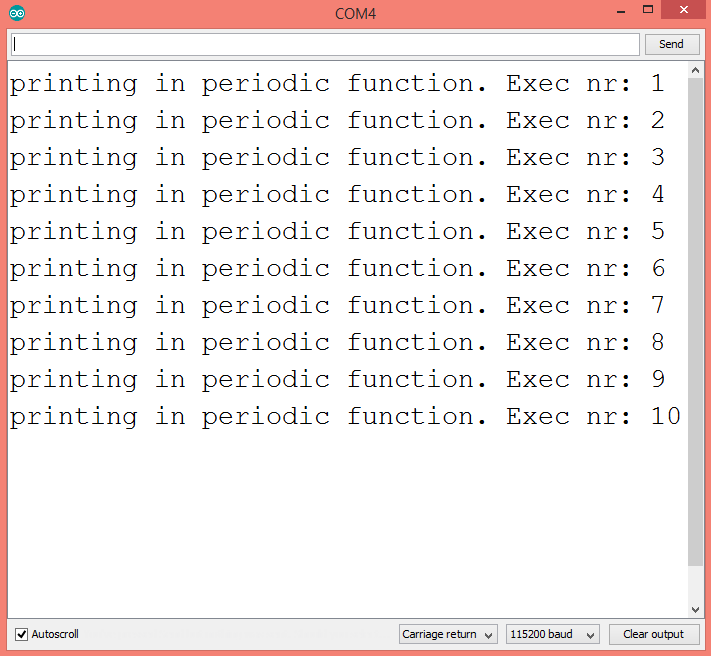711x656 pixels.
Task: Click the output line ending in Exec nr: 2
Action: pos(337,121)
